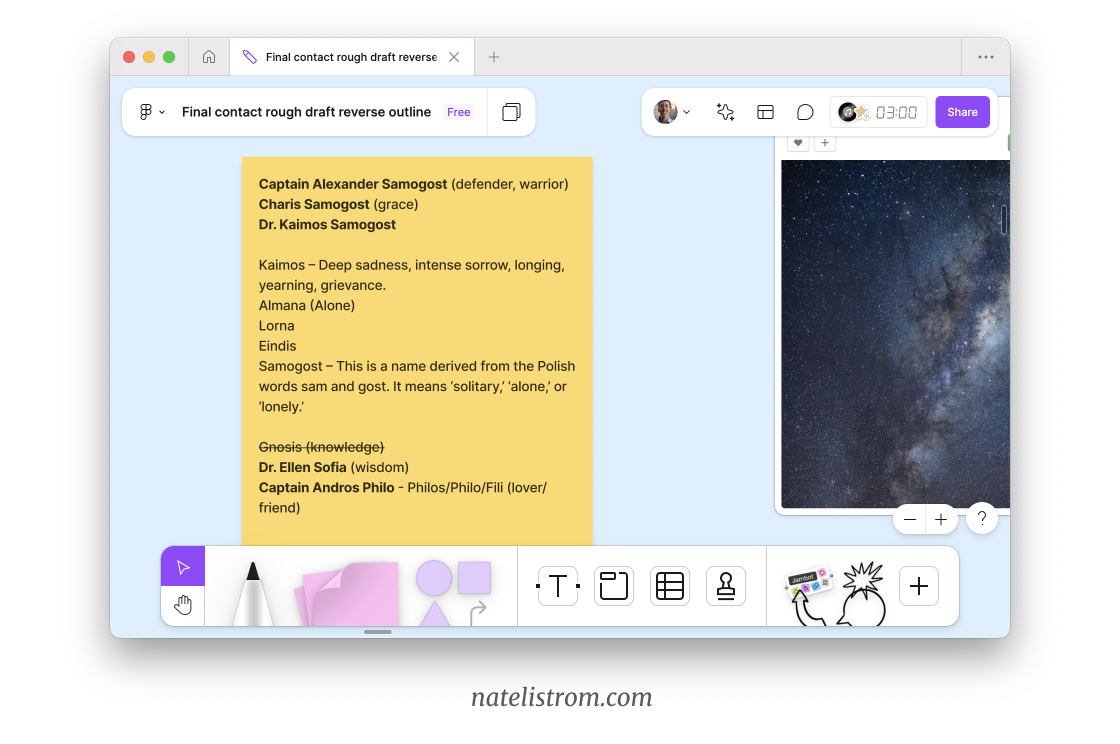
Task: Select the connector arrow tool
Action: (x=478, y=613)
